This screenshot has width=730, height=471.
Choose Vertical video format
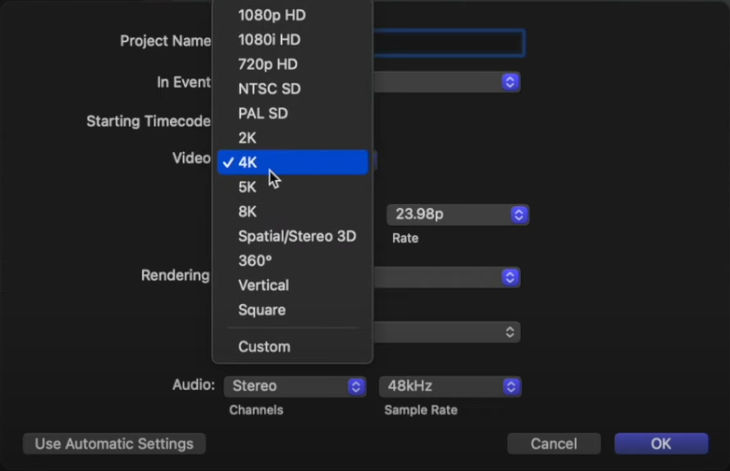(263, 285)
